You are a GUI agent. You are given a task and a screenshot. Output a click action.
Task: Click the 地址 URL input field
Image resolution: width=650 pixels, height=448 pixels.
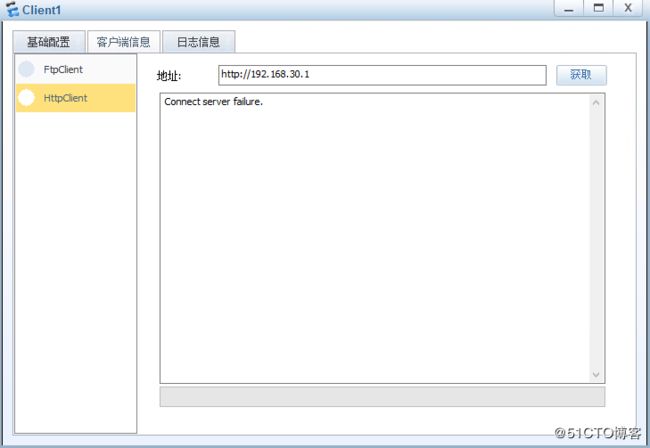pyautogui.click(x=382, y=75)
